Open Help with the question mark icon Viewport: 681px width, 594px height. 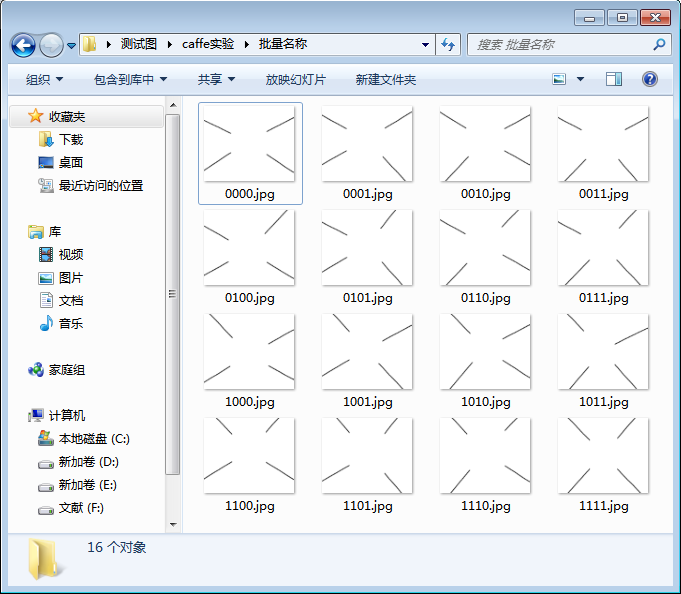tap(650, 79)
